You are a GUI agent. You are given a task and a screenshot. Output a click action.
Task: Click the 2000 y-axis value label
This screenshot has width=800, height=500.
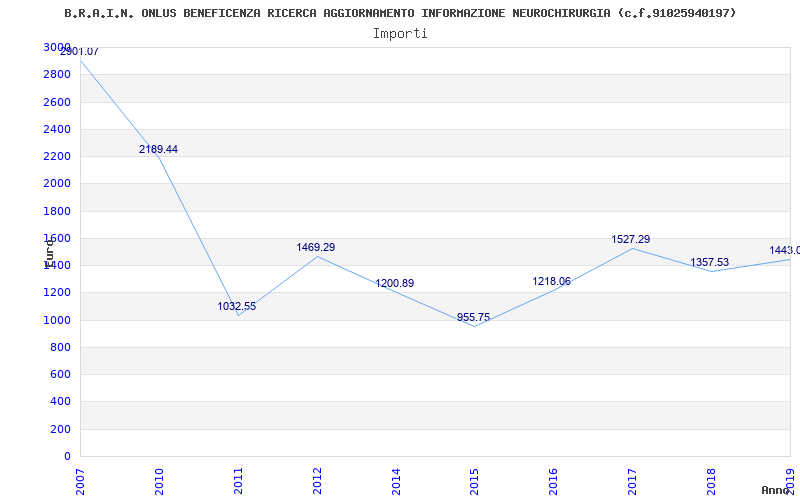click(x=57, y=184)
